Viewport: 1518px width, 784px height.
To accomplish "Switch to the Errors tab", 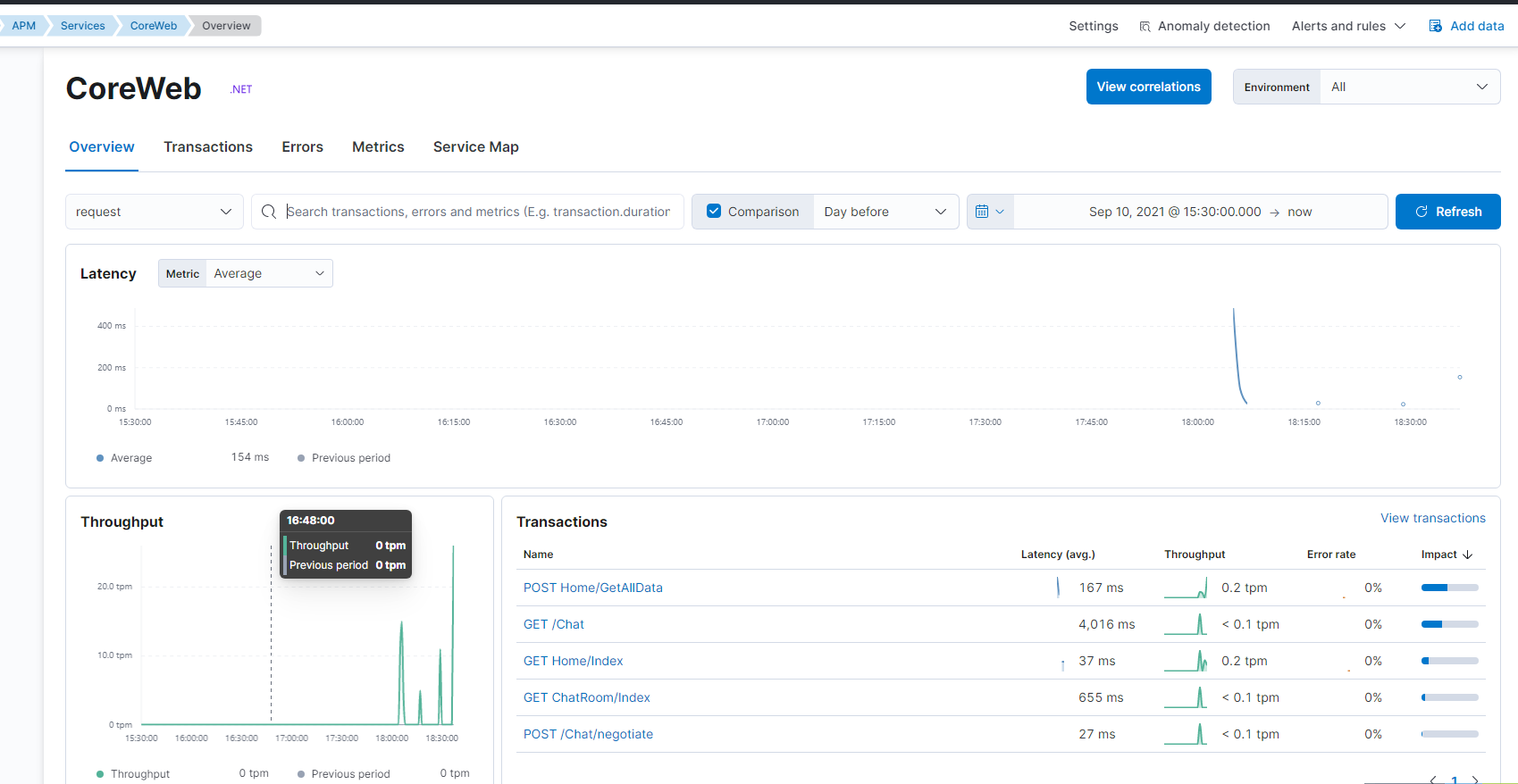I will pos(303,147).
